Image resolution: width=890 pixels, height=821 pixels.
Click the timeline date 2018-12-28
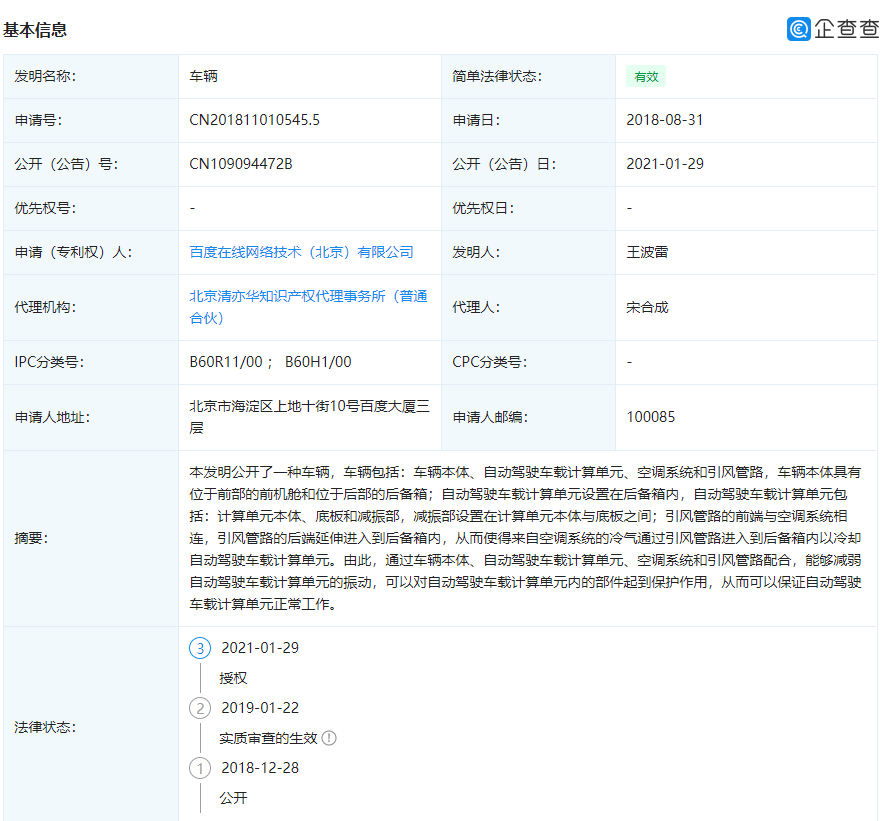[260, 768]
